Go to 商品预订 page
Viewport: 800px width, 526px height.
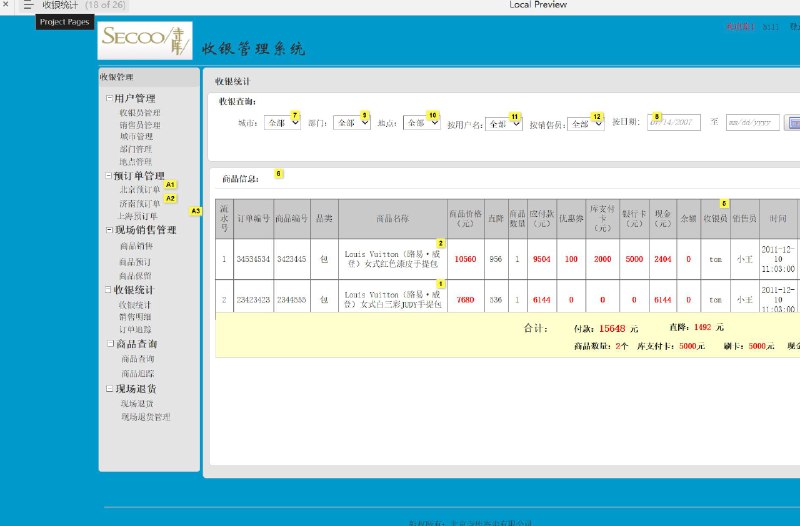135,262
